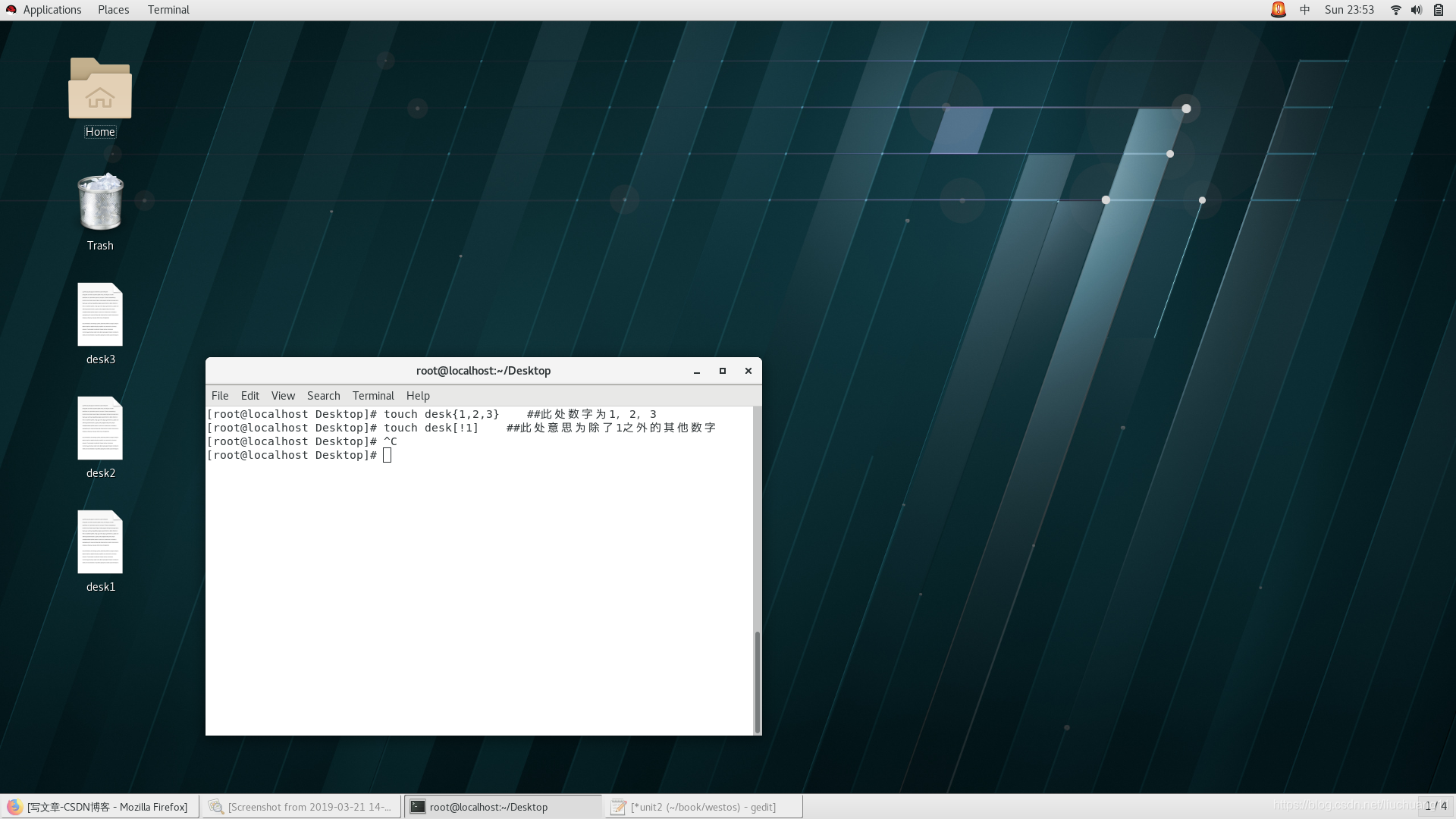This screenshot has width=1456, height=819.
Task: Click the terminal icon in taskbar
Action: pyautogui.click(x=418, y=807)
